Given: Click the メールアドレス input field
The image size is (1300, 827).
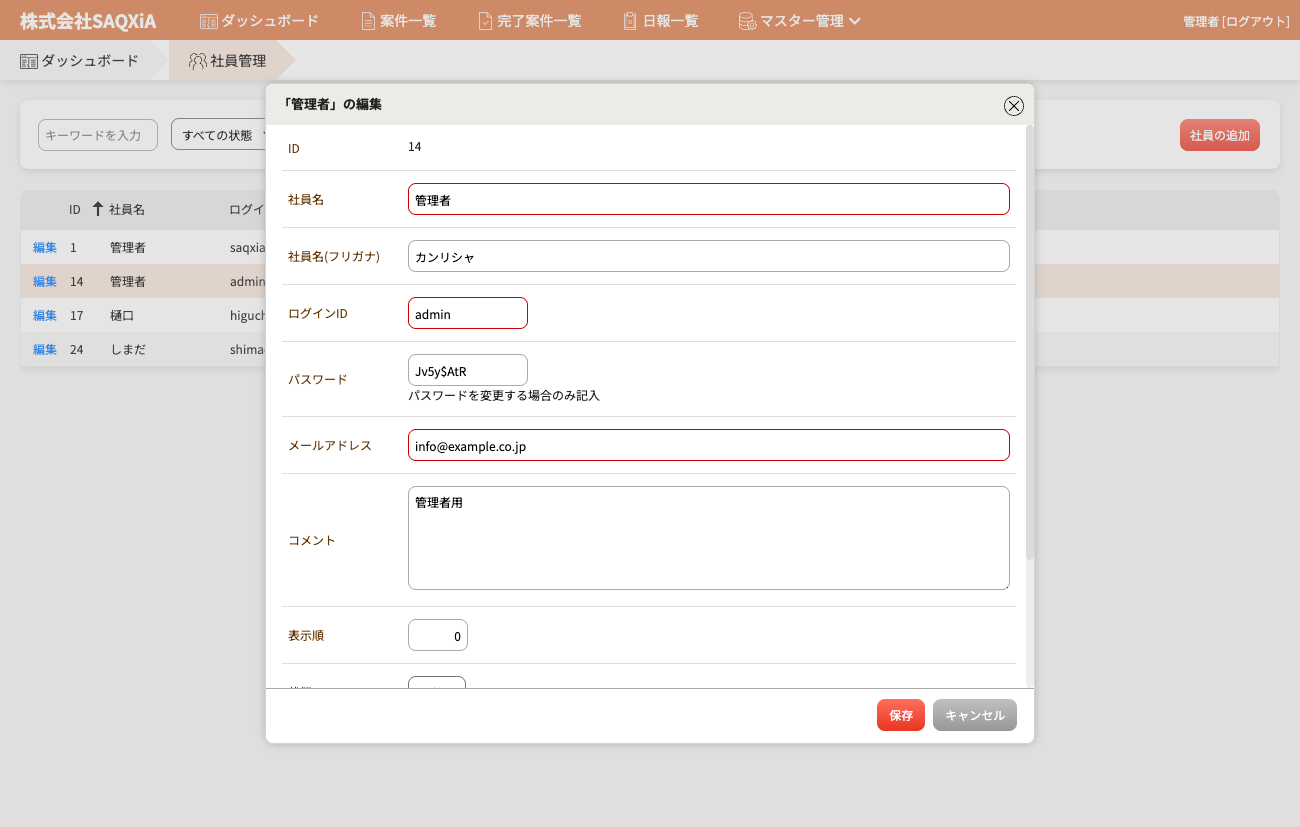Looking at the screenshot, I should [708, 446].
